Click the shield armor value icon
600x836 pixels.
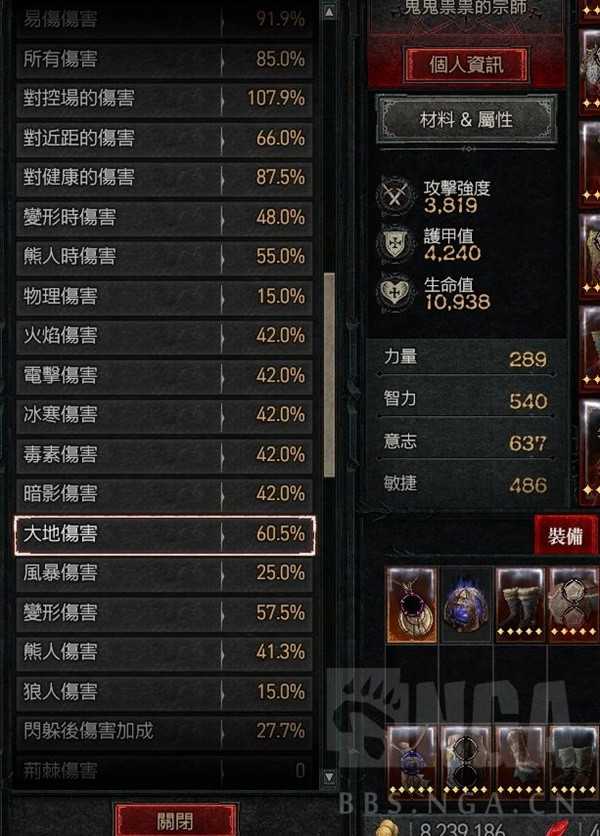coord(395,244)
